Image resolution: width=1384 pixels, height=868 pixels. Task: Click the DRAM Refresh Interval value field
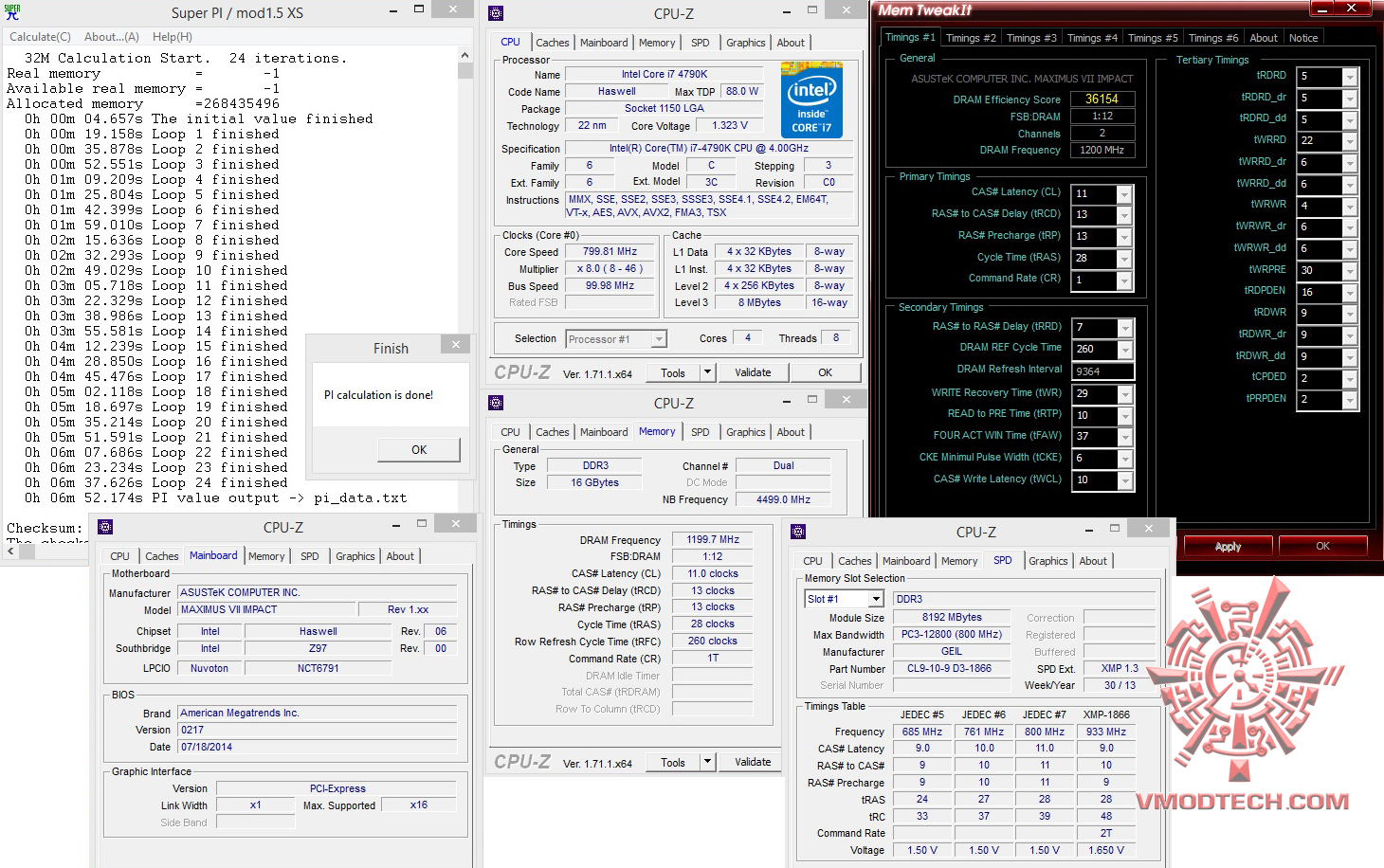(1102, 371)
